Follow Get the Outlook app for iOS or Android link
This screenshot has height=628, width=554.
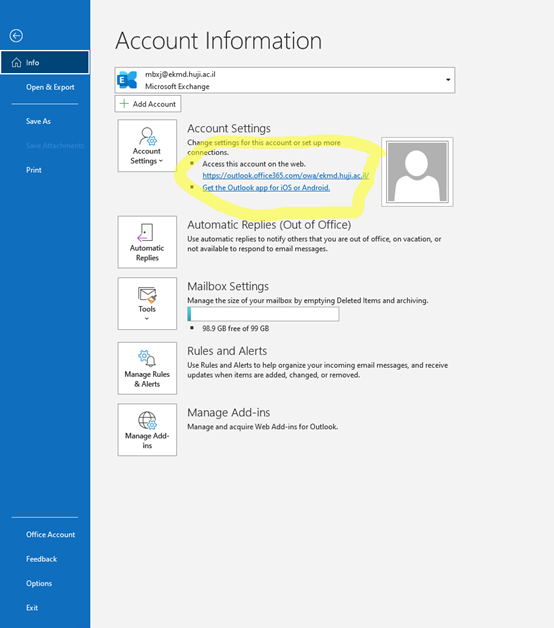pyautogui.click(x=266, y=187)
